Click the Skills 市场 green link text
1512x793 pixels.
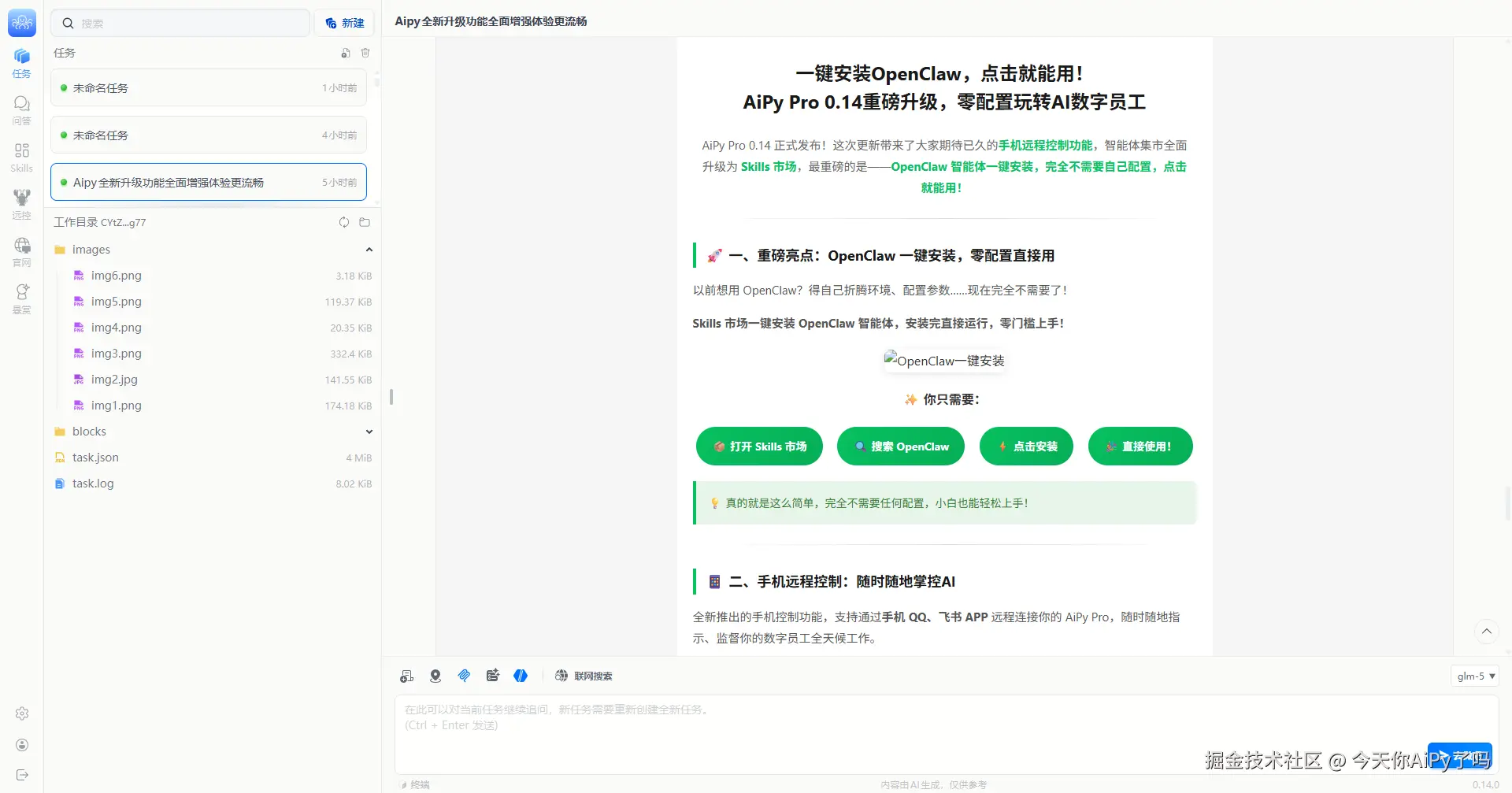pos(769,166)
